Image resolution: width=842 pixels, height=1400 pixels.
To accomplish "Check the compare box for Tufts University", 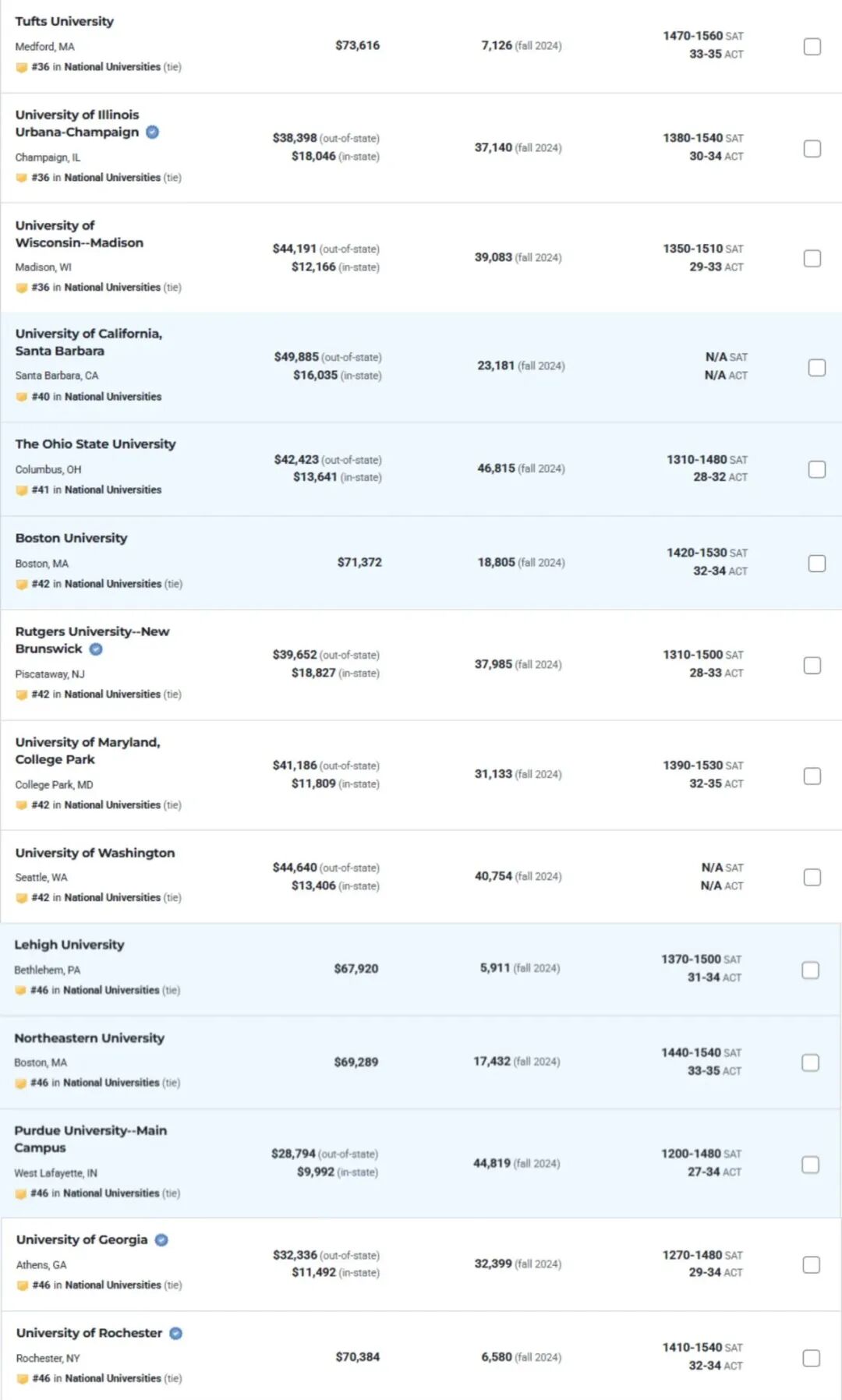I will pyautogui.click(x=812, y=47).
